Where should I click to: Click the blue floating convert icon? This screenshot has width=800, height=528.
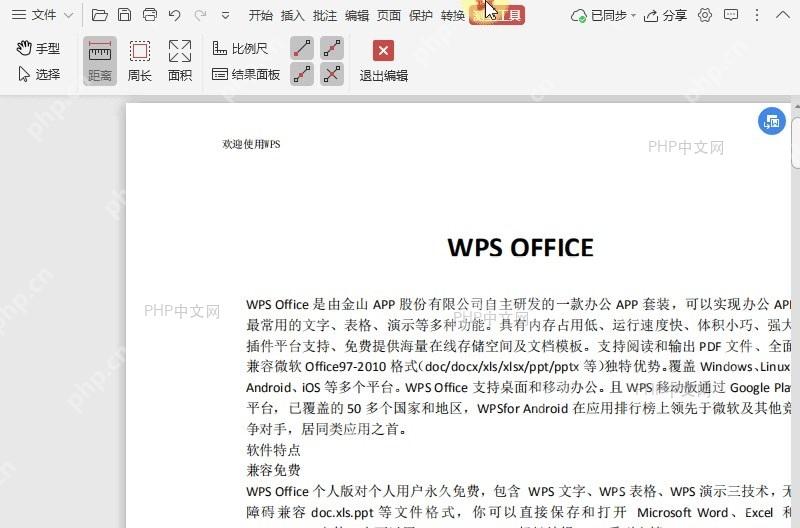point(771,121)
